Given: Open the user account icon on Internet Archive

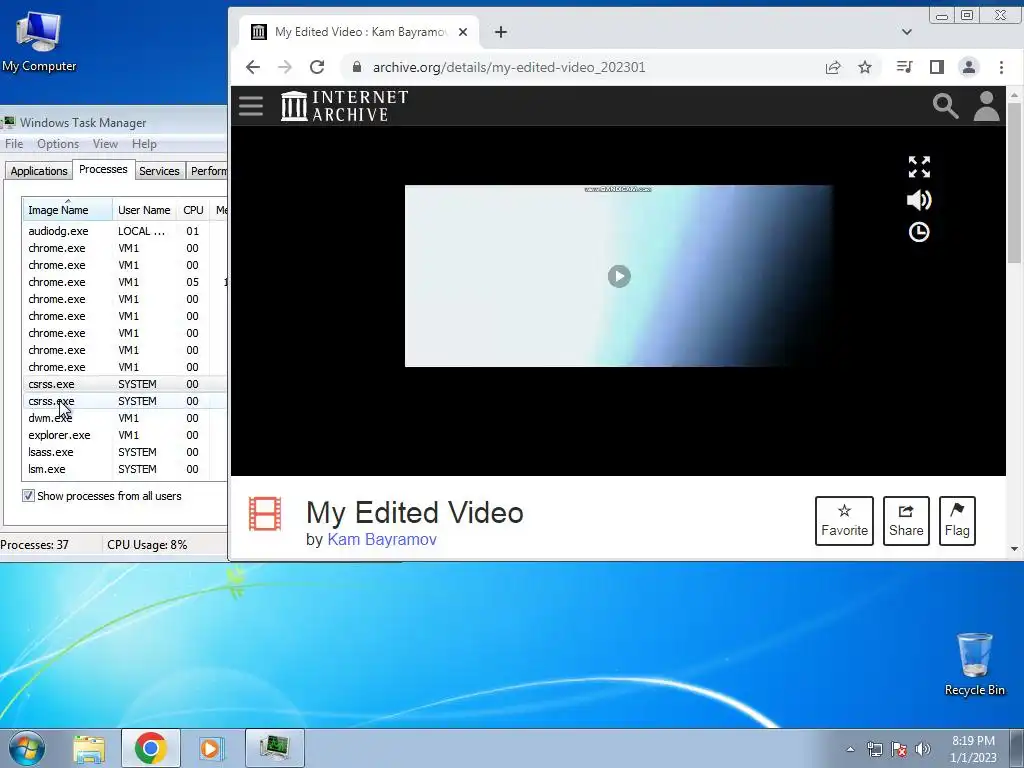Looking at the screenshot, I should click(x=986, y=106).
